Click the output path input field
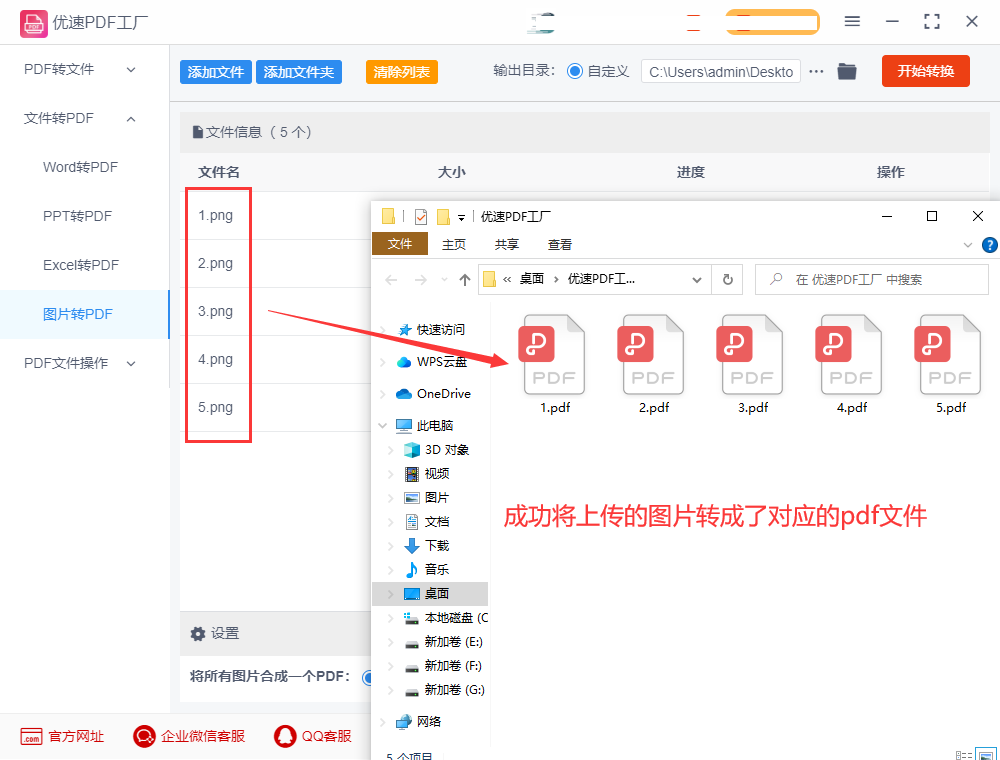This screenshot has height=760, width=1000. click(x=721, y=71)
